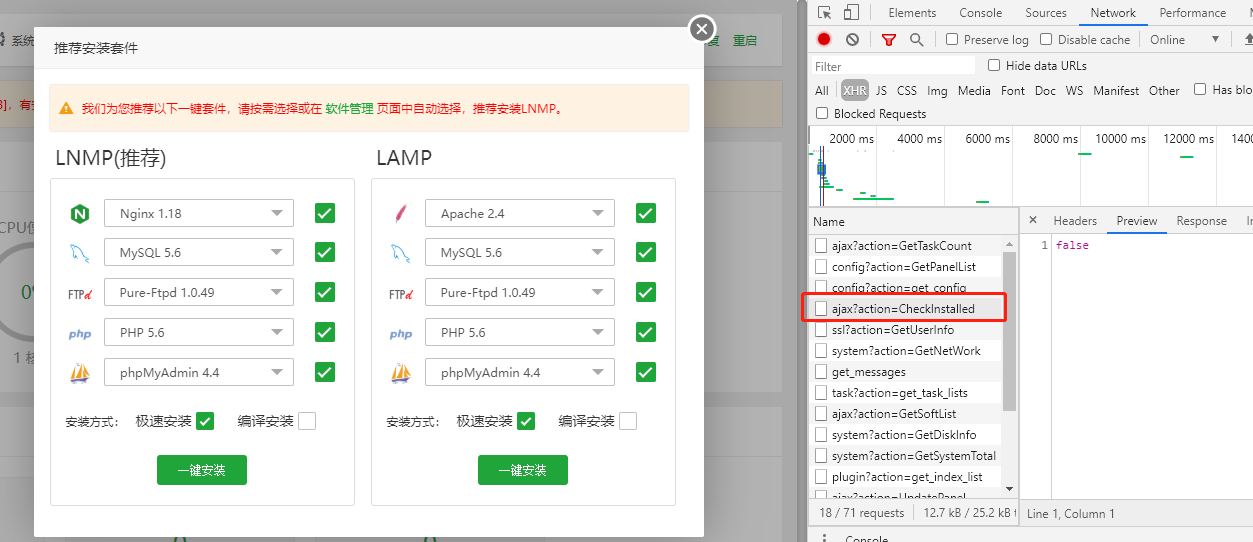Uncheck the LNMP Nginx 1.18 checkbox
Image resolution: width=1253 pixels, height=542 pixels.
tap(325, 213)
